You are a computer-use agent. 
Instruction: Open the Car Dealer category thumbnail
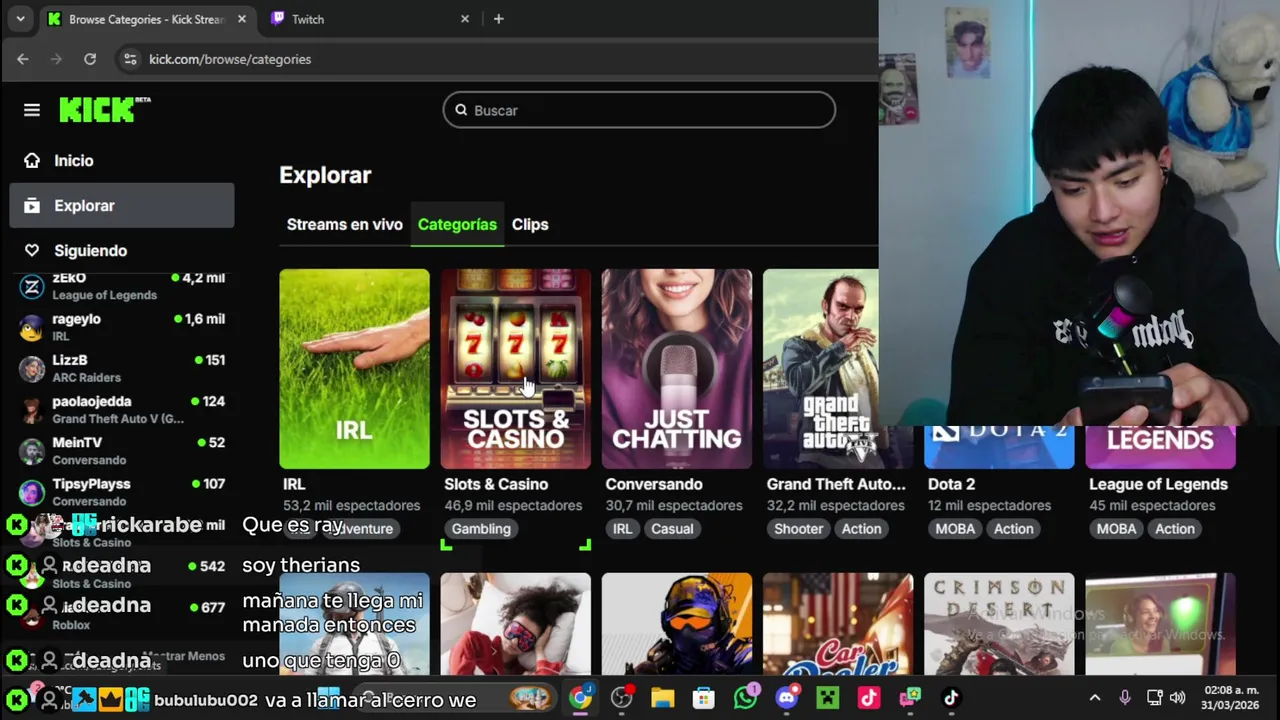[838, 624]
